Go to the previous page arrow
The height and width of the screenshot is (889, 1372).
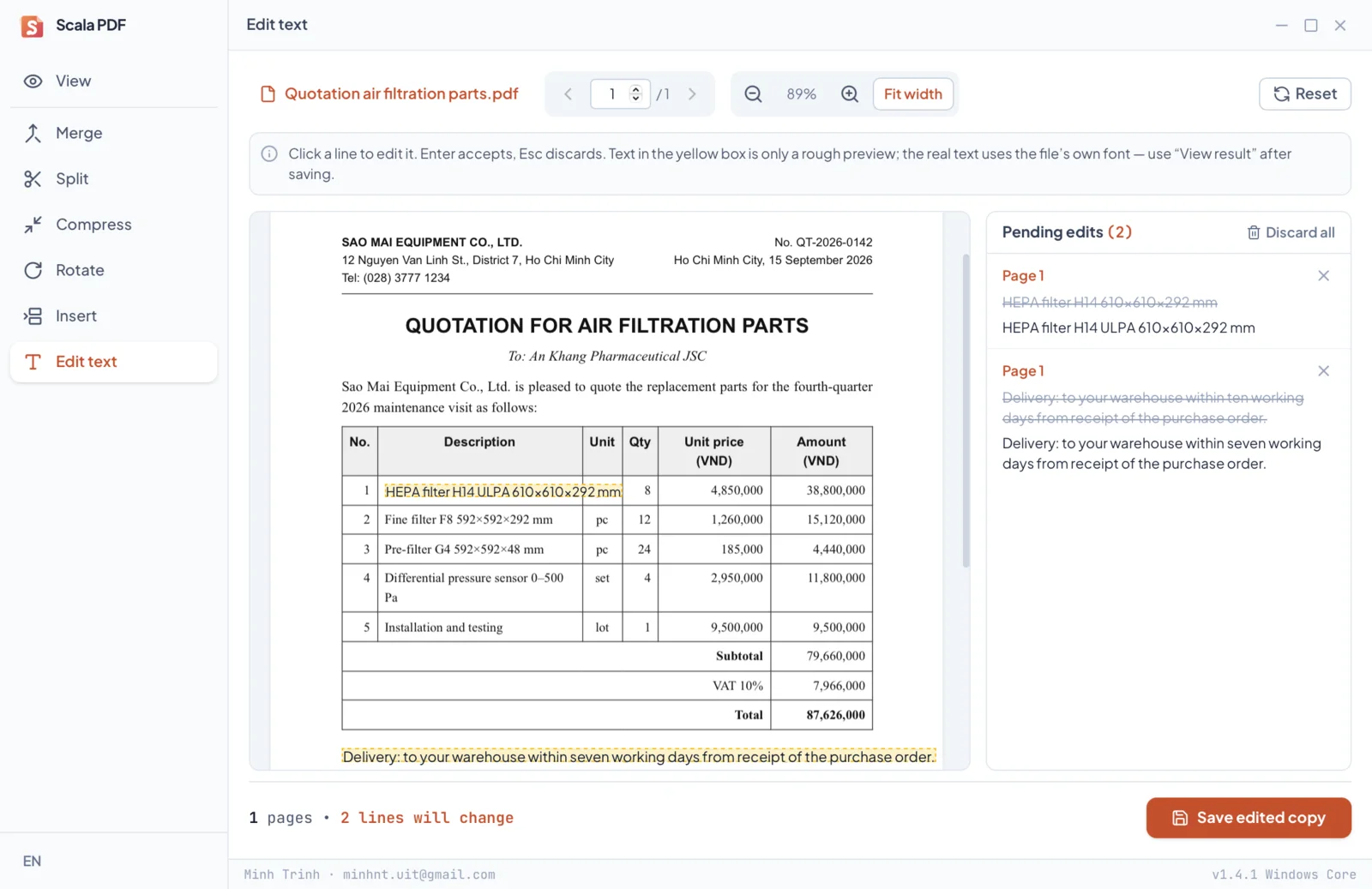568,94
